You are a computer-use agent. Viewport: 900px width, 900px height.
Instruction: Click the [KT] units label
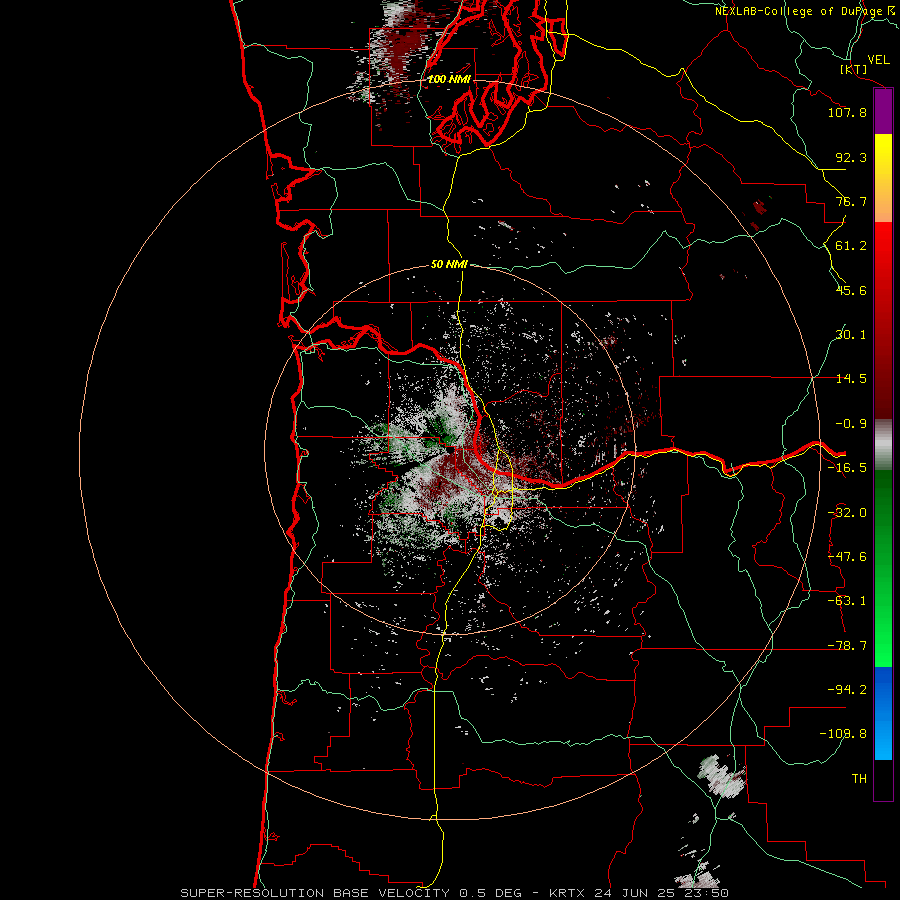coord(854,69)
